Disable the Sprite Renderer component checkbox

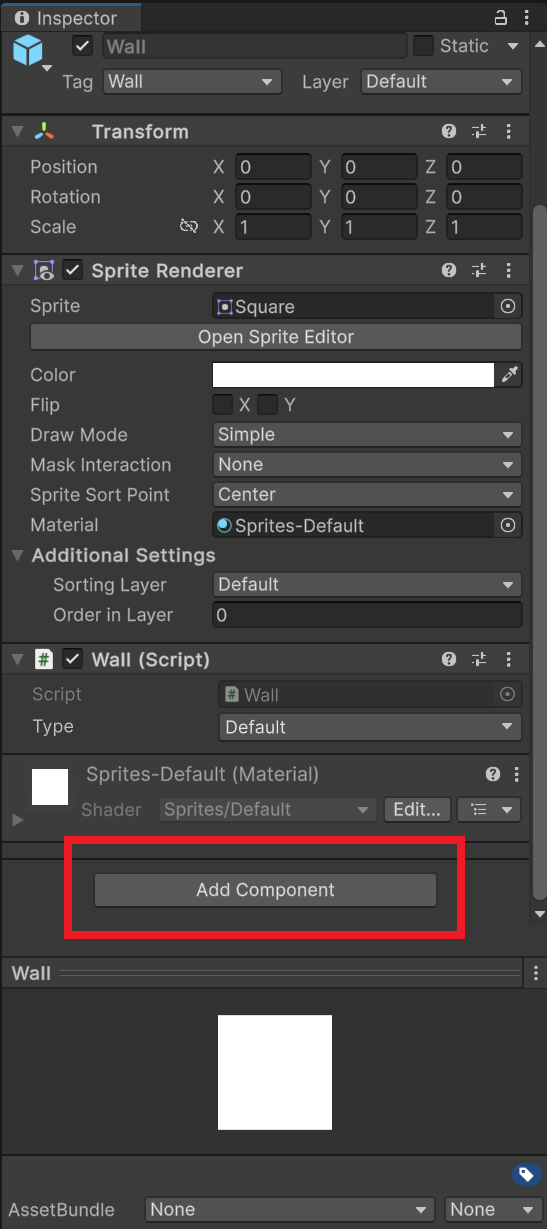73,270
